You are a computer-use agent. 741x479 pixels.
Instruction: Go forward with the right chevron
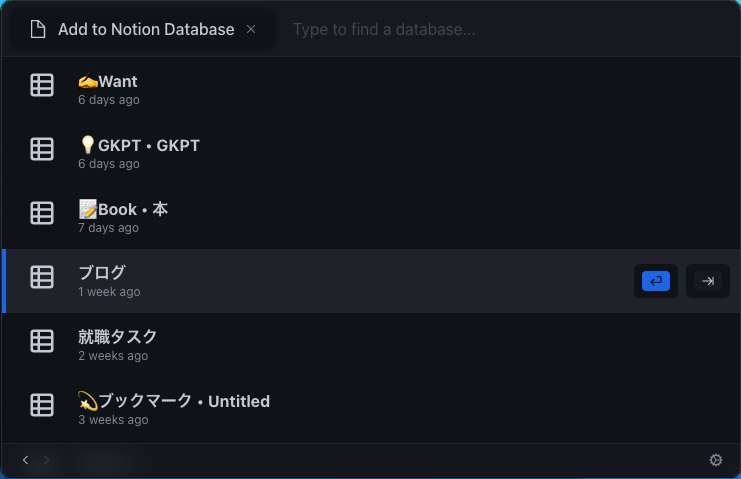(46, 460)
